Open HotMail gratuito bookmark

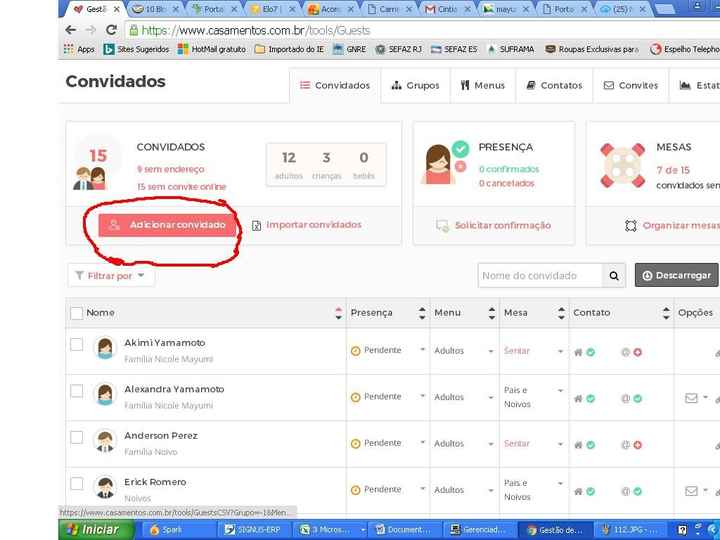(212, 49)
